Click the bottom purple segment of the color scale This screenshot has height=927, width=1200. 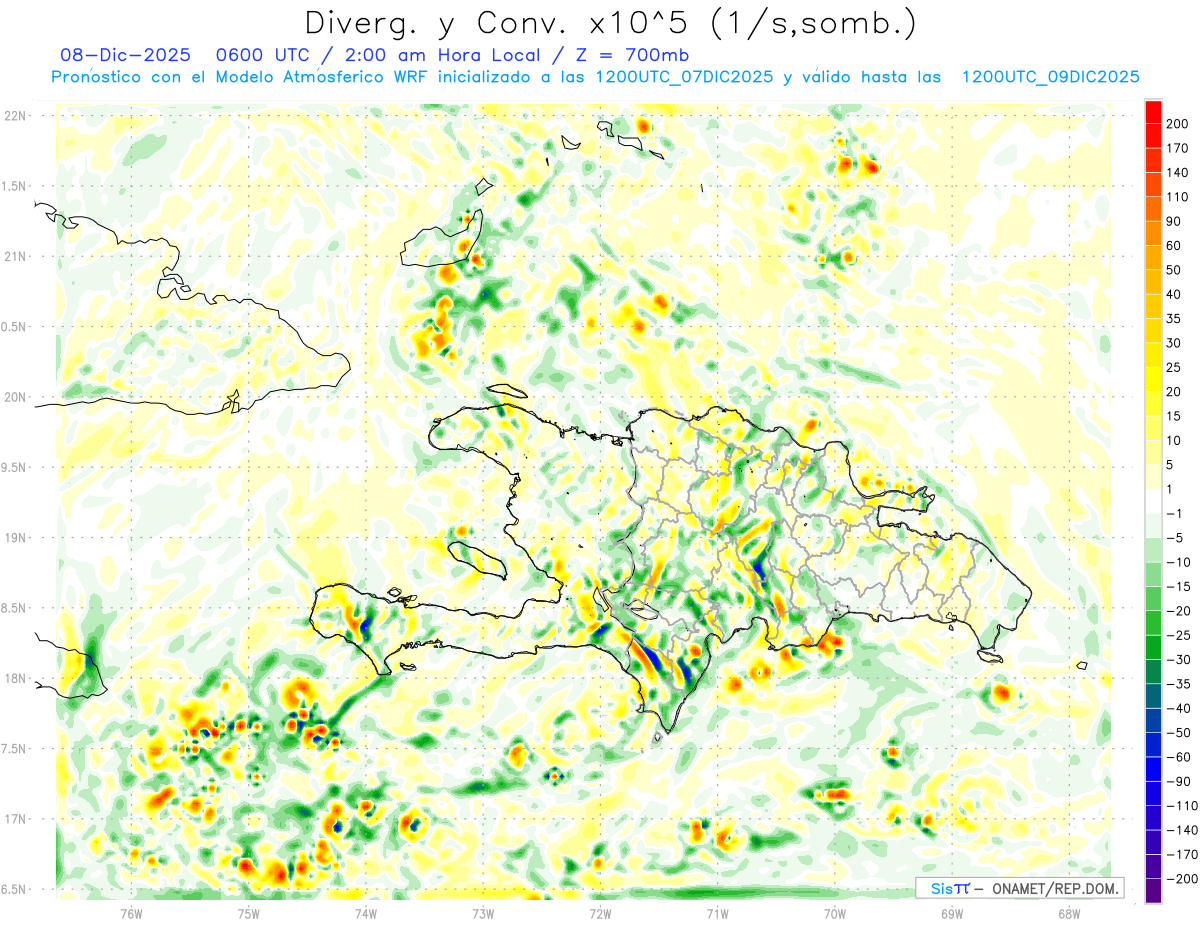click(1154, 890)
